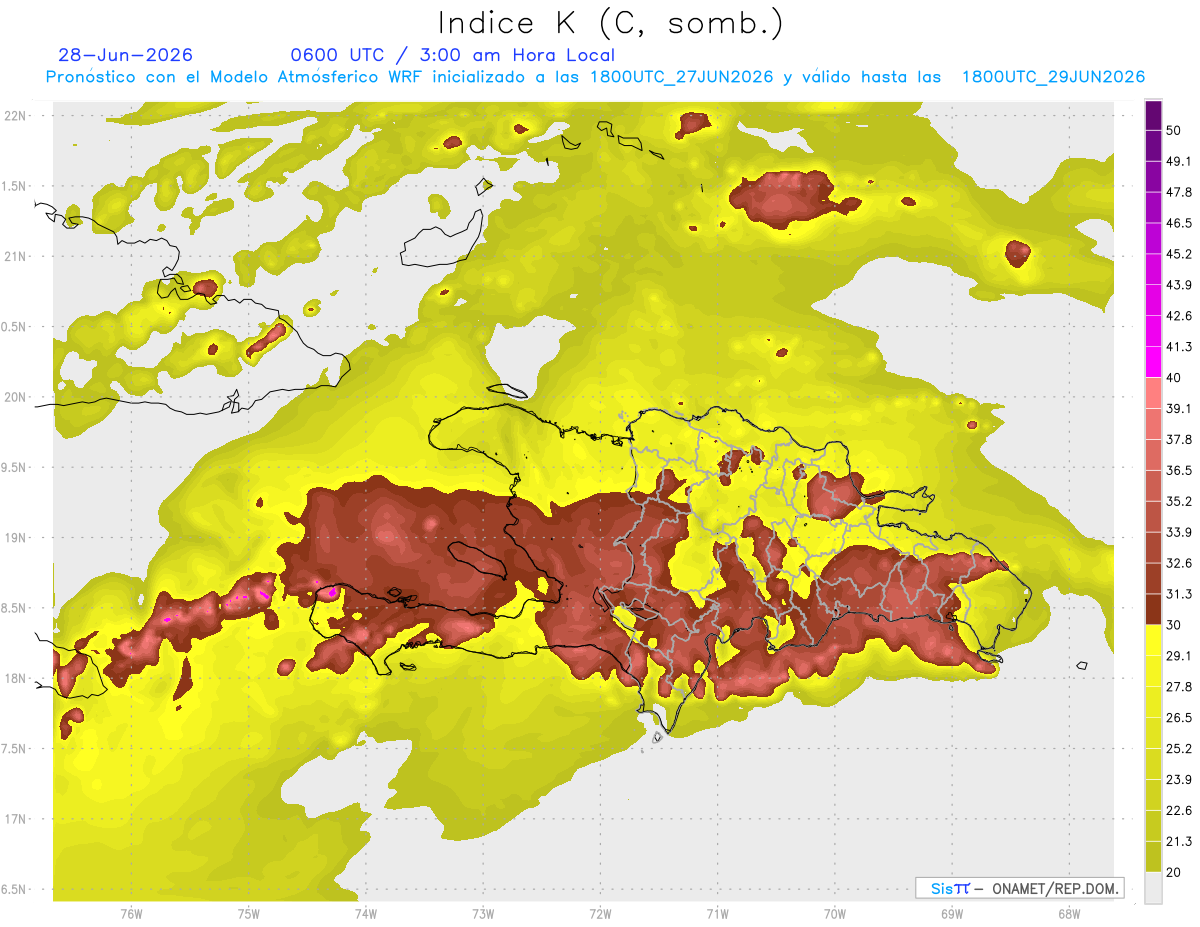1200x927 pixels.
Task: Click the colorbar value '30'
Action: (1175, 625)
